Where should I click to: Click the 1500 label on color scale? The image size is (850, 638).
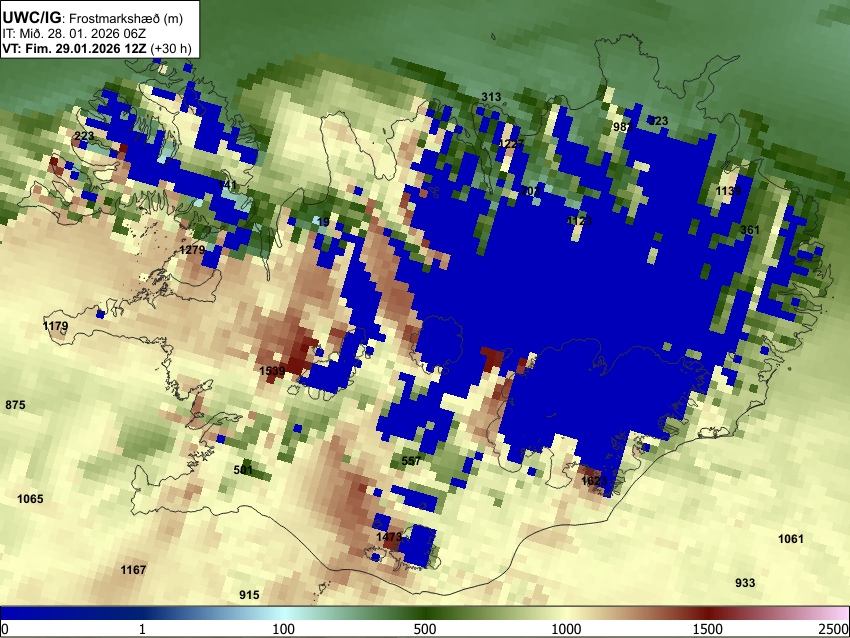tap(708, 629)
